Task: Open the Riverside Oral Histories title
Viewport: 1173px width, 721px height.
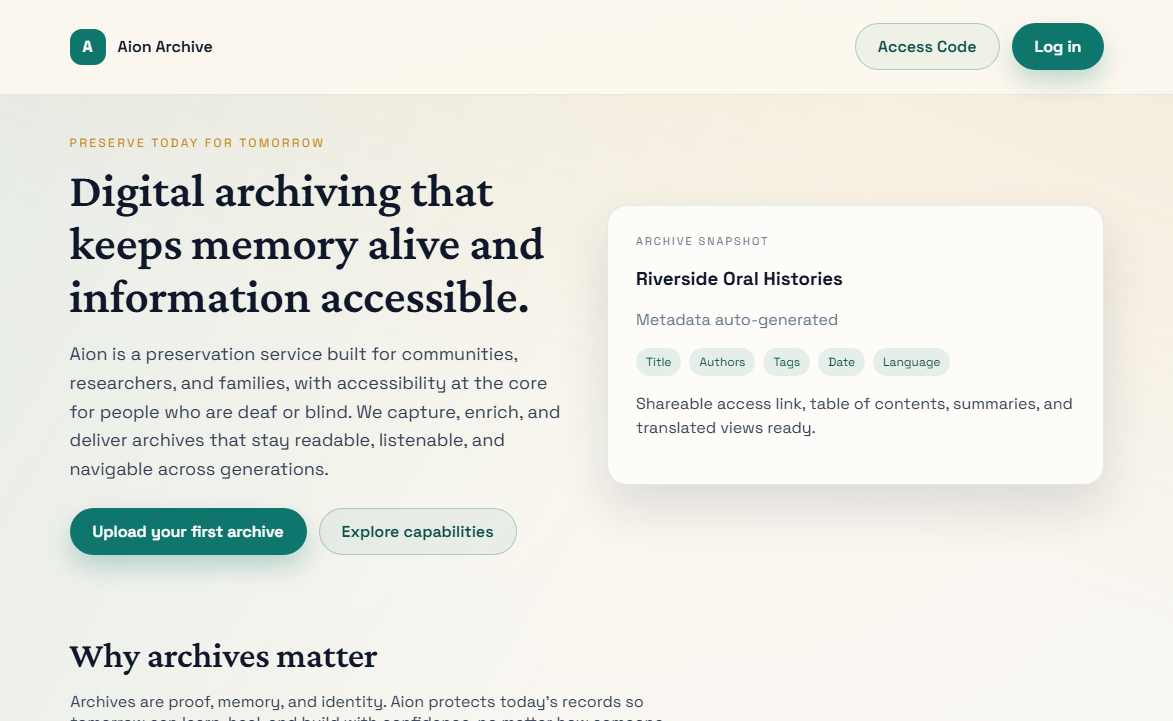Action: pyautogui.click(x=739, y=279)
